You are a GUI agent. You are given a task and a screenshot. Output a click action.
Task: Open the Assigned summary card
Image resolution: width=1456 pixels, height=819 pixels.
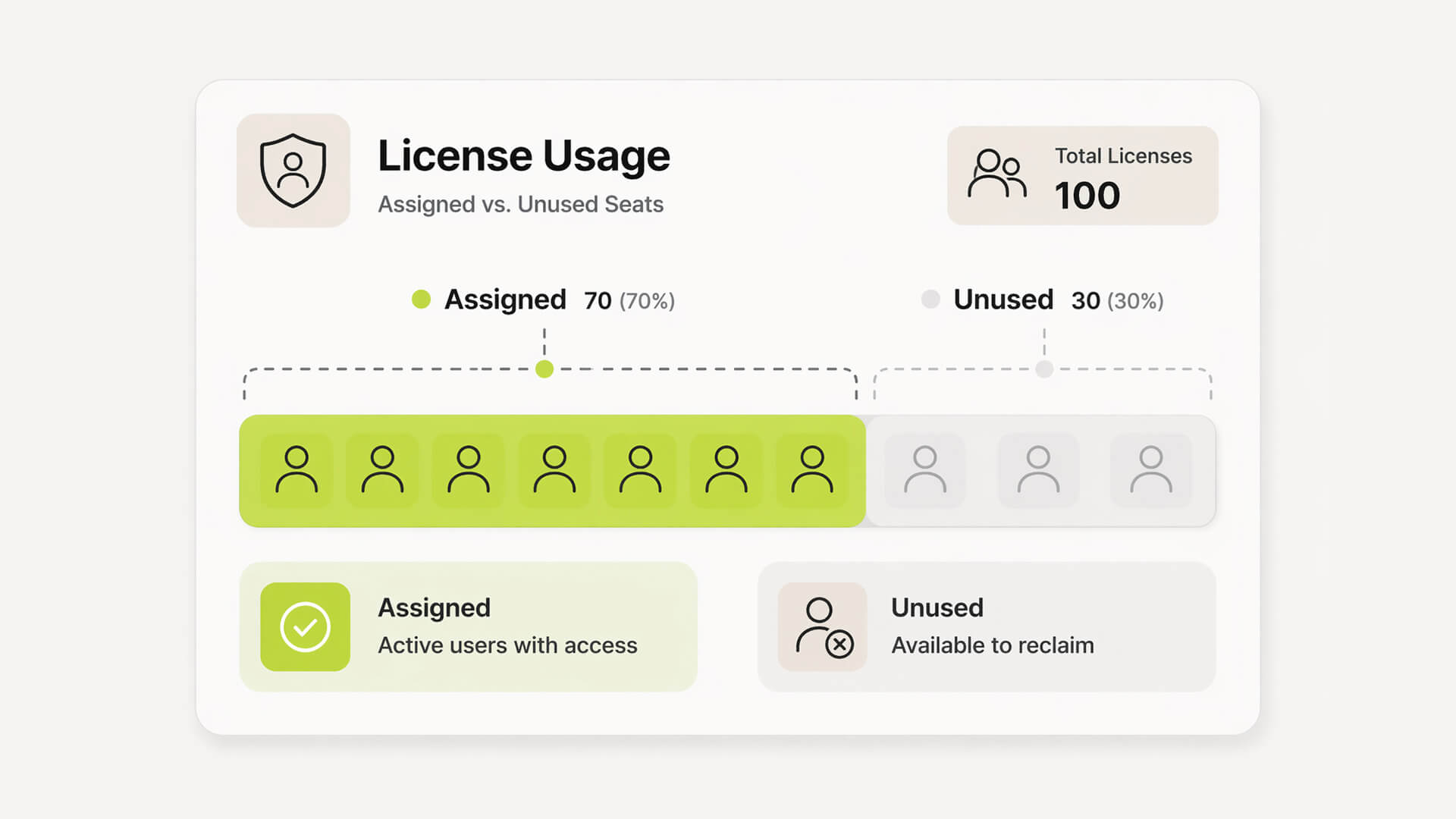coord(468,625)
